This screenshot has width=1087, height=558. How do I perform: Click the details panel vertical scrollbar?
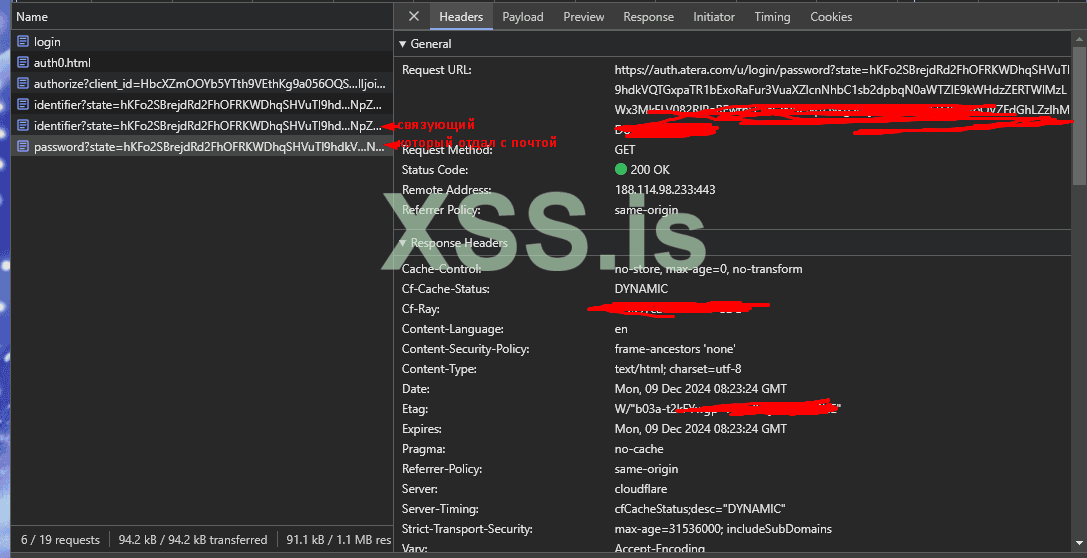pyautogui.click(x=1079, y=116)
